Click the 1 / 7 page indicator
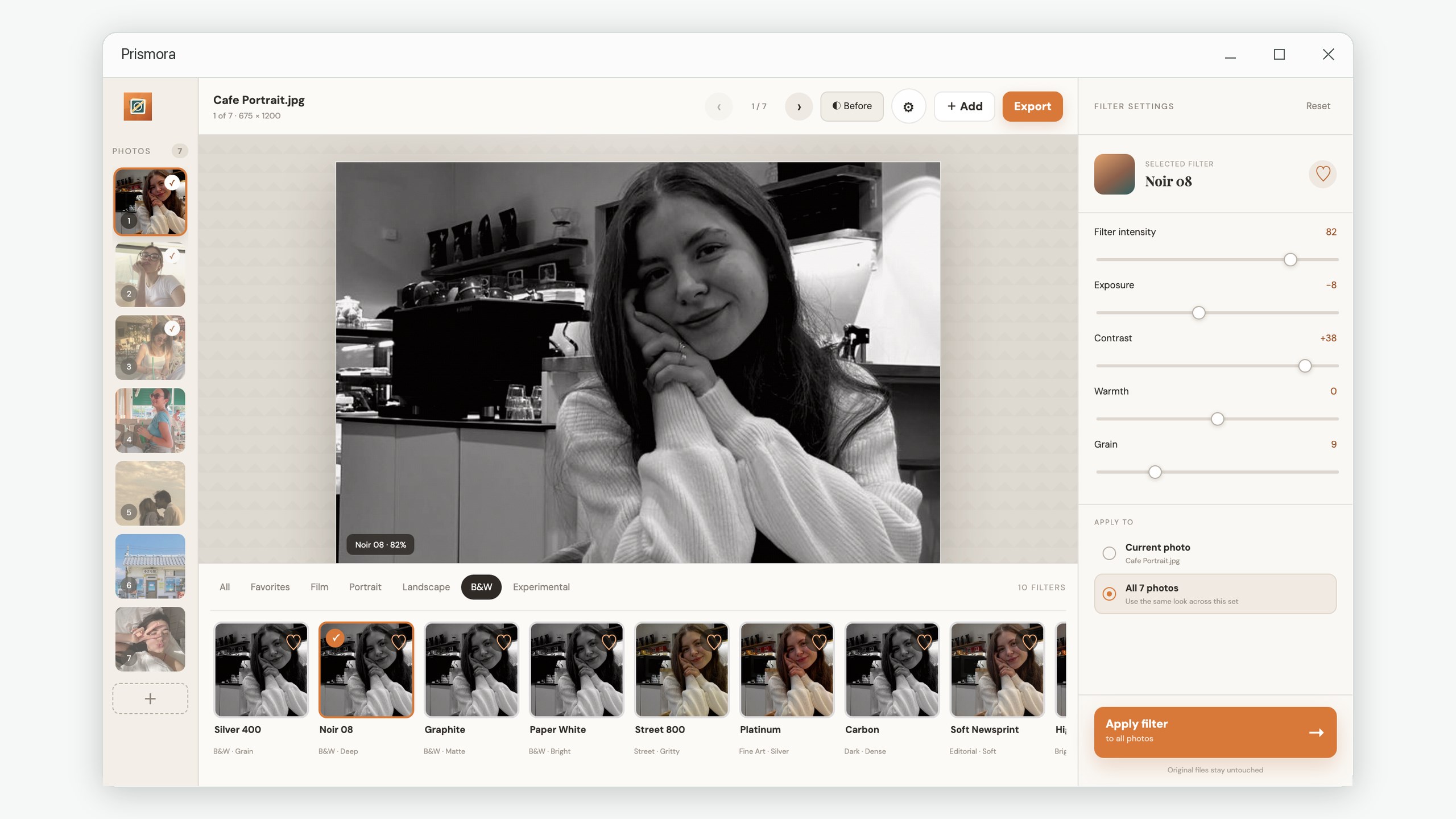 pyautogui.click(x=759, y=106)
